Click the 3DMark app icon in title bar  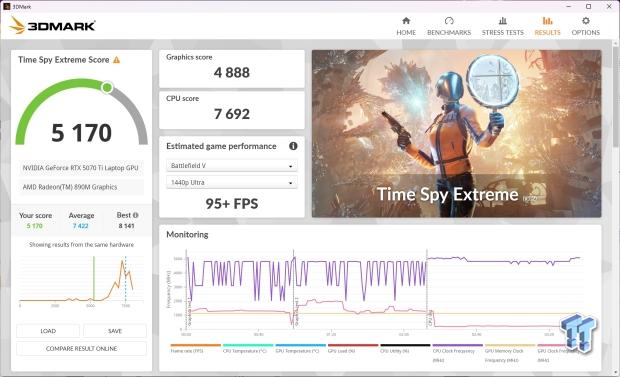coord(6,6)
